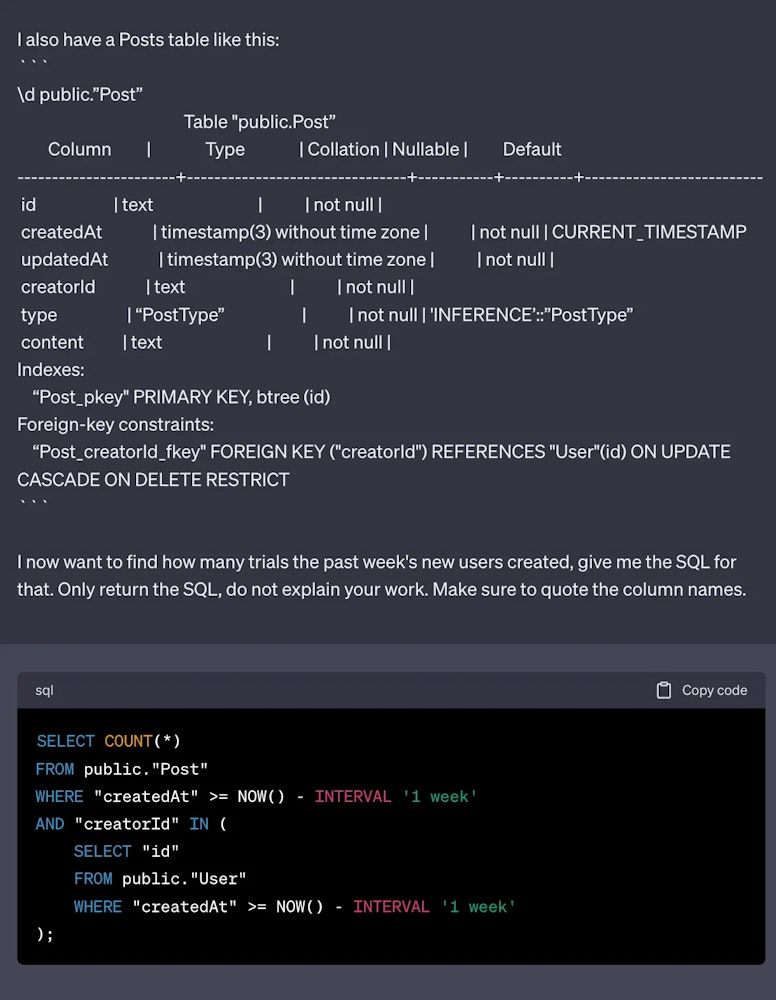Click the 'INFERENCE'::"PostType" default value
776x1000 pixels.
532,315
